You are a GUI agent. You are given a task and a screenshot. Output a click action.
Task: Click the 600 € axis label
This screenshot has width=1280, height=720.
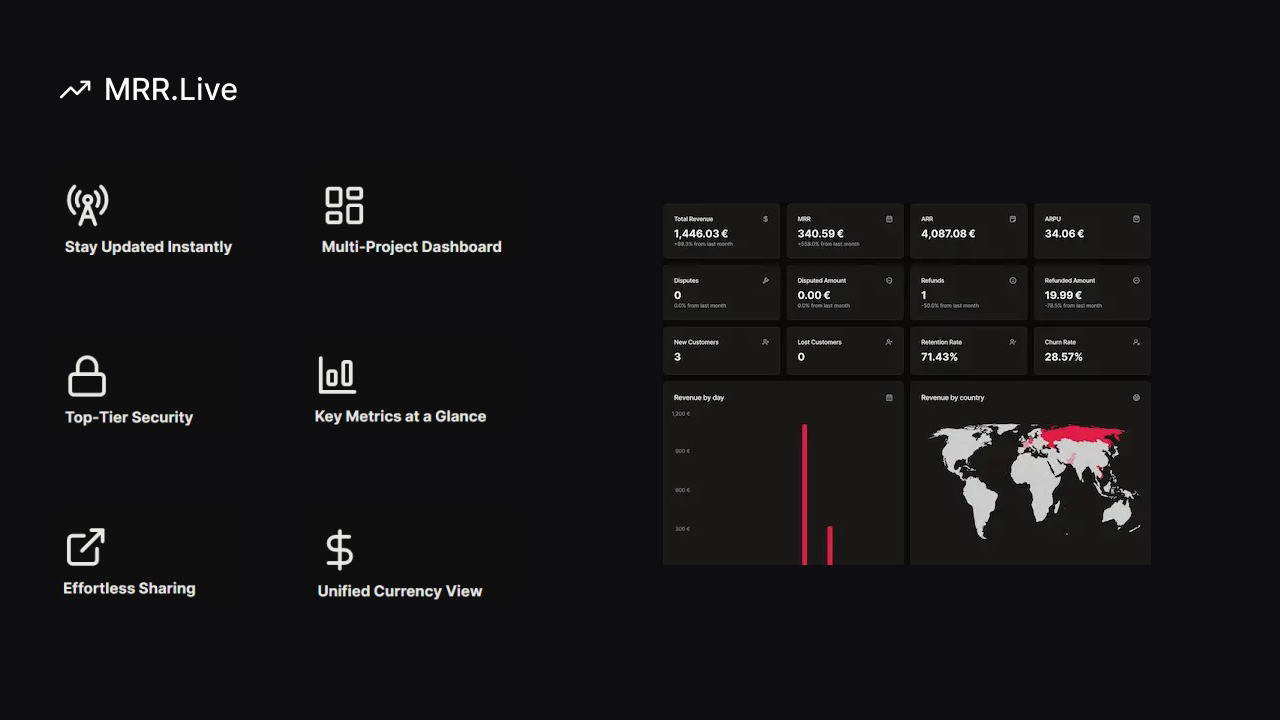[x=682, y=490]
